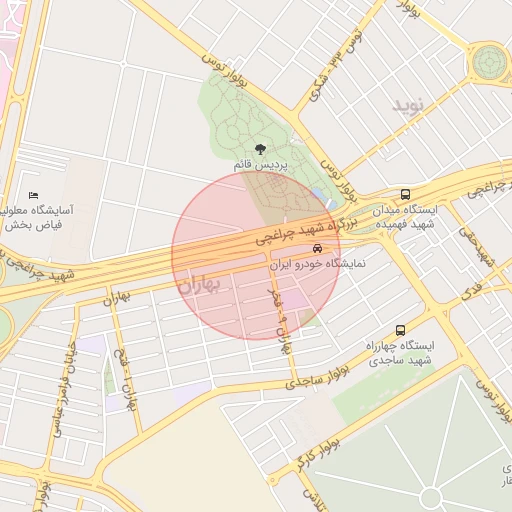
Task: Select the bus icon at ایستگاه چهارراه شهید ساجدی
Action: pyautogui.click(x=400, y=330)
